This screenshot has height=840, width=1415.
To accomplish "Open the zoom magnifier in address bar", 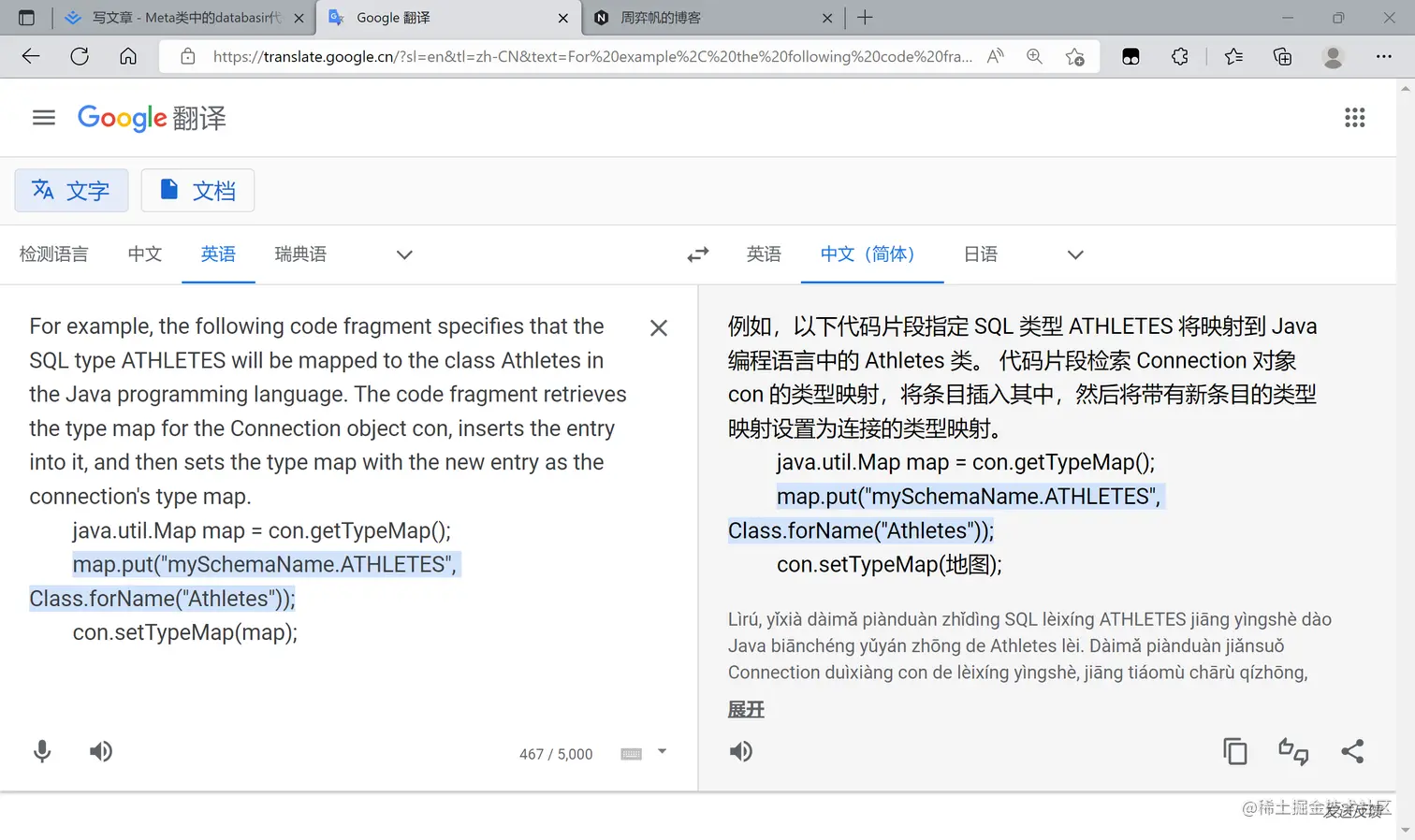I will [1034, 56].
